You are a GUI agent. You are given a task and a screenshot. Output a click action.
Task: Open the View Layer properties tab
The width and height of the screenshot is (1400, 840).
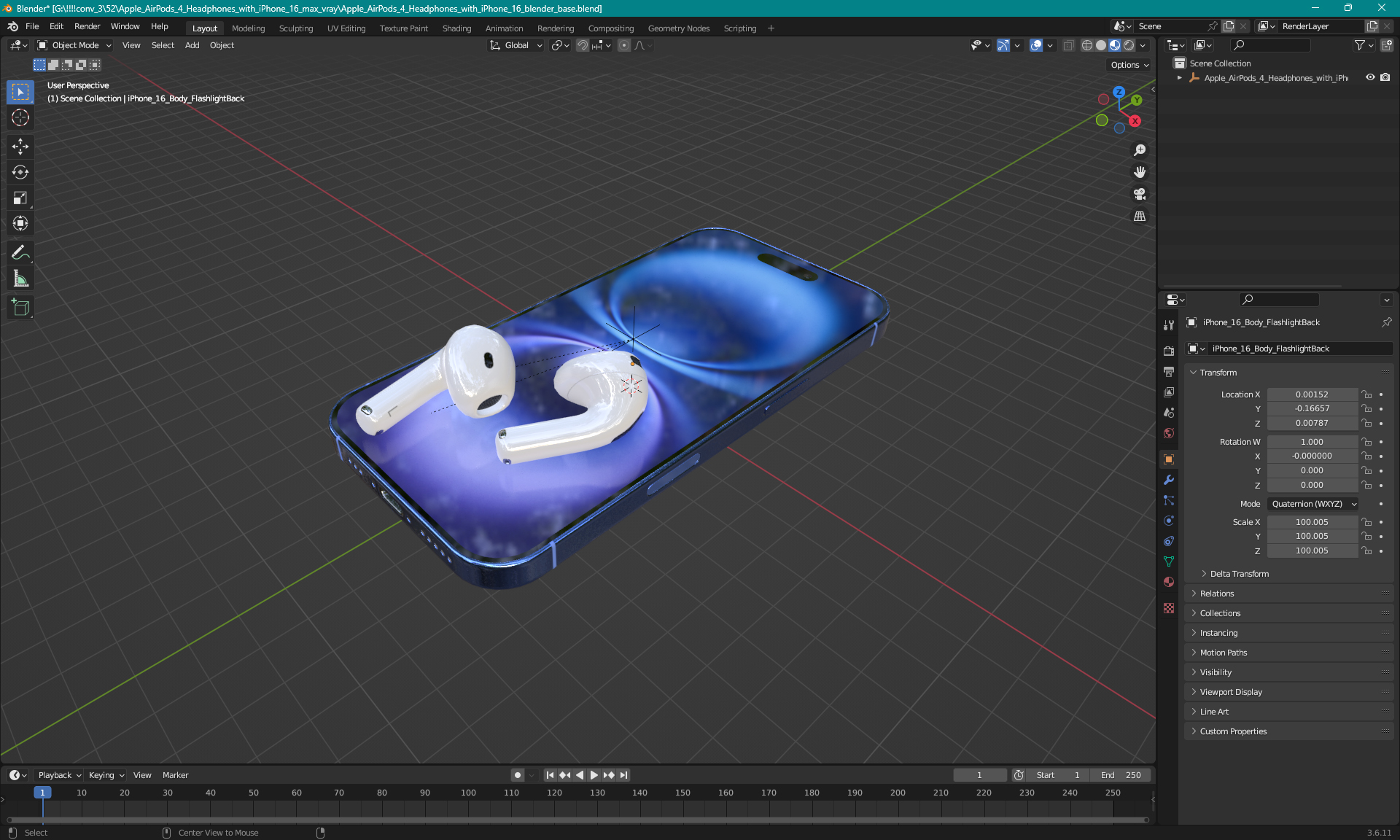click(x=1169, y=392)
